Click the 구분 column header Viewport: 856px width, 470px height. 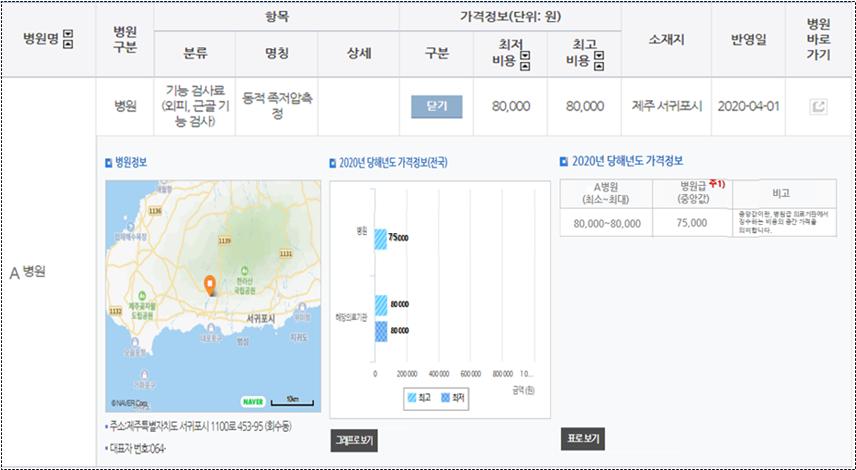point(437,53)
